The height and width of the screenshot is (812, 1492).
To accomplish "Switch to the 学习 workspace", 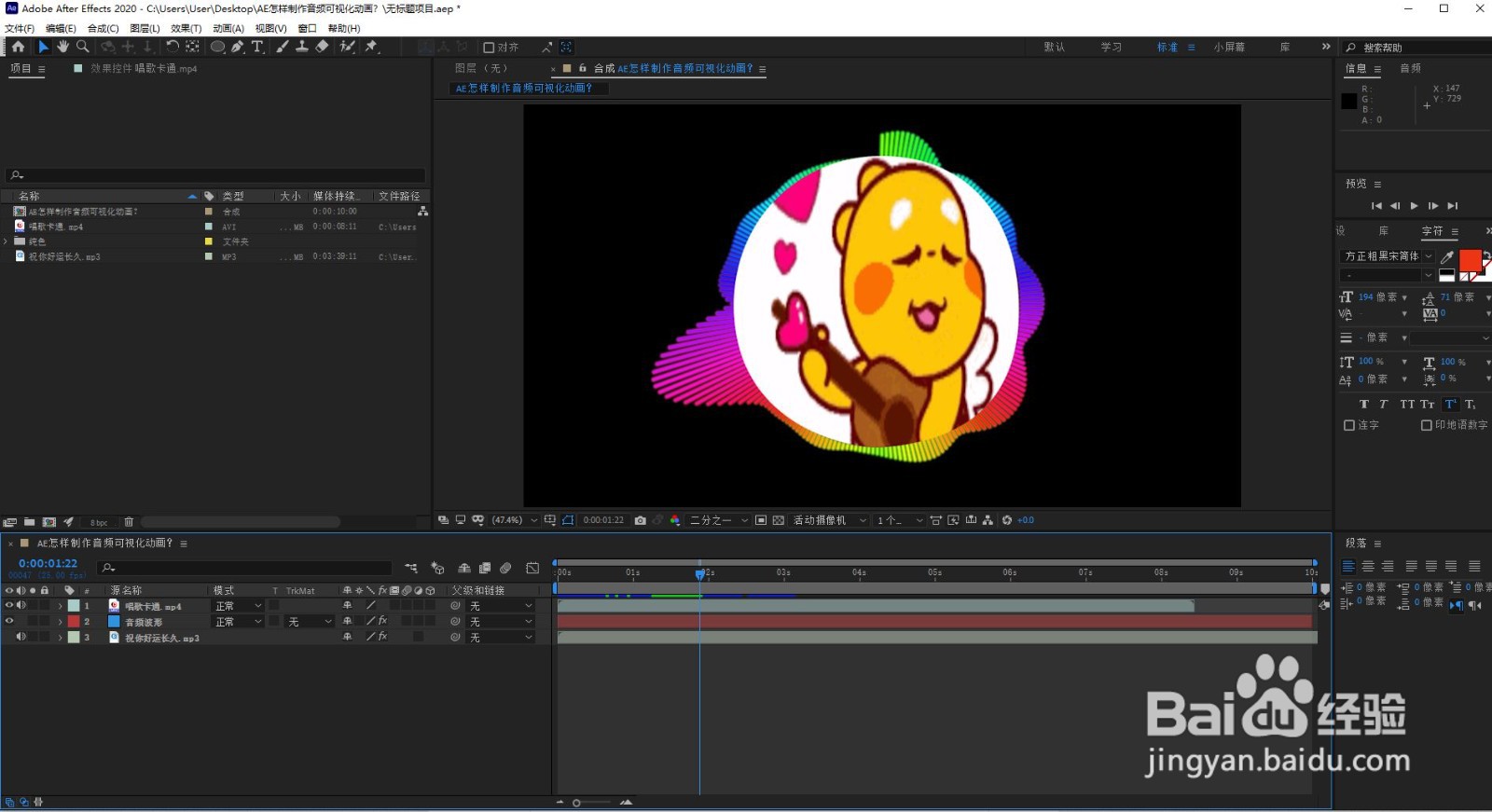I will click(1111, 47).
